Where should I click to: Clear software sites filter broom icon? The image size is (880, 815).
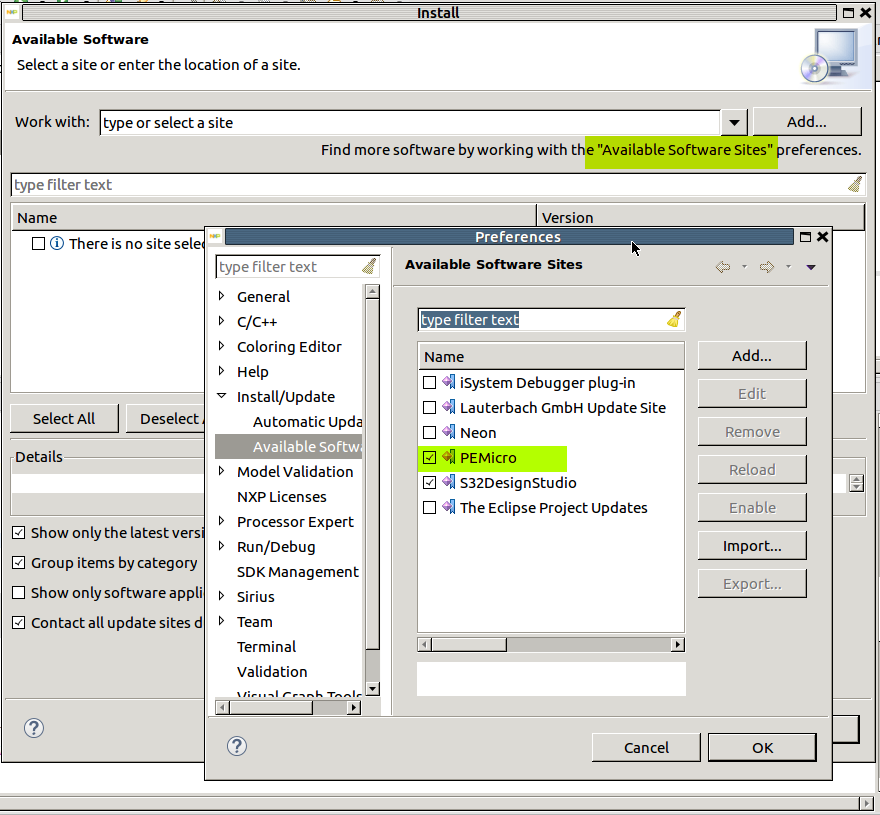pyautogui.click(x=674, y=319)
